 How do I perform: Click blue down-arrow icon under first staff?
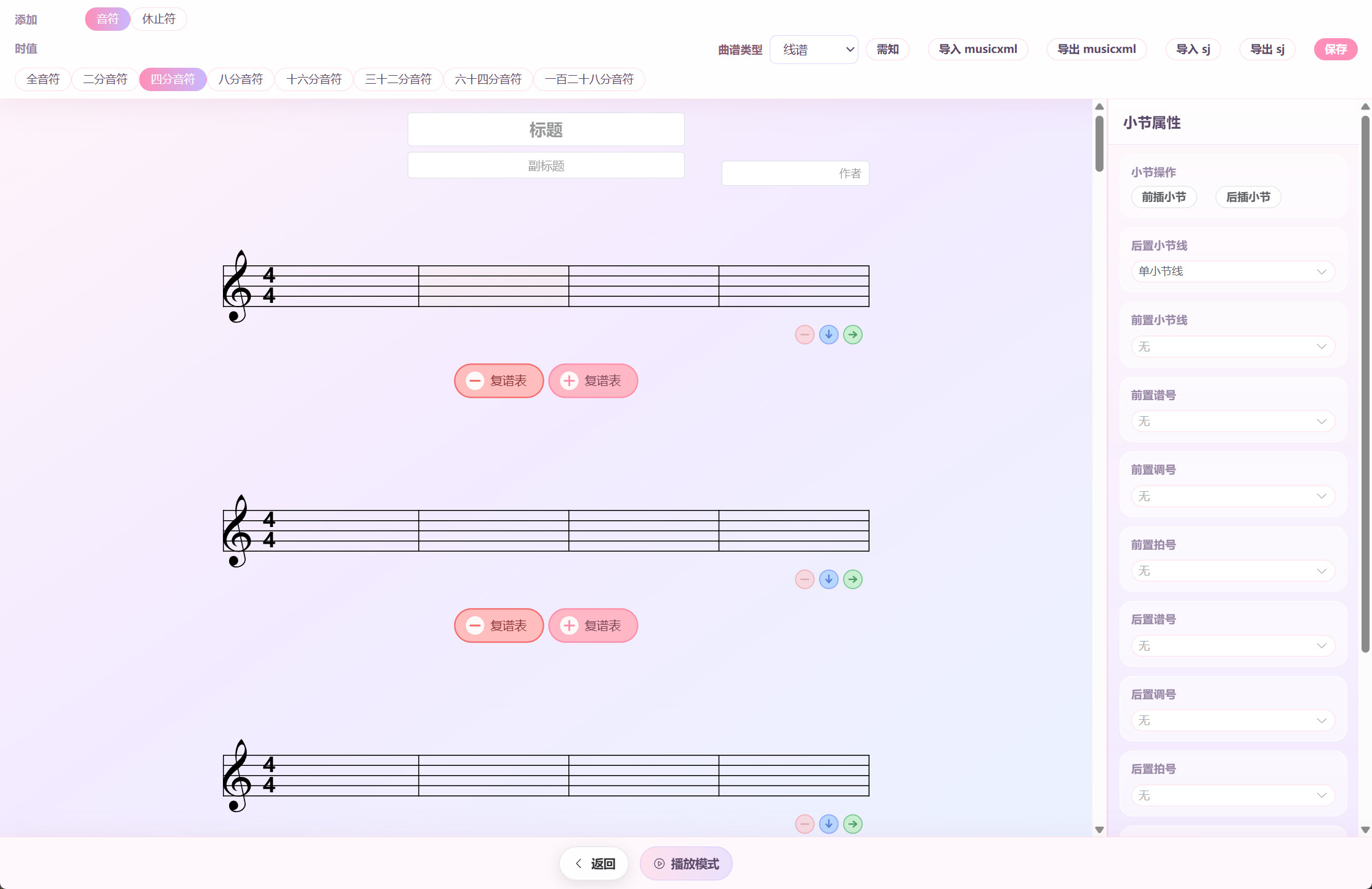point(828,335)
